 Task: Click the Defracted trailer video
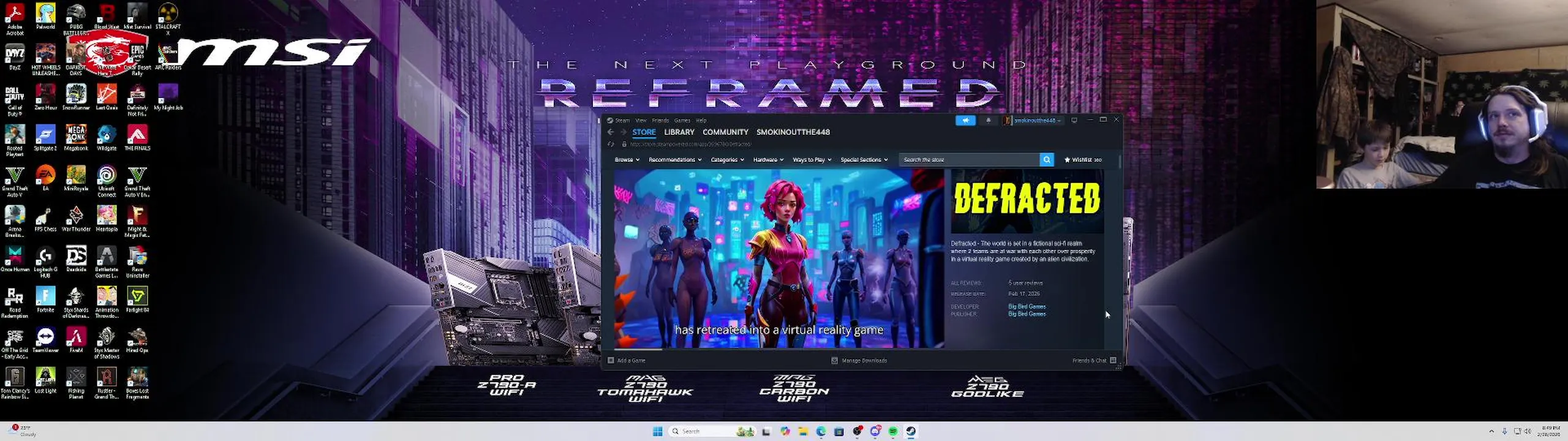pyautogui.click(x=778, y=258)
